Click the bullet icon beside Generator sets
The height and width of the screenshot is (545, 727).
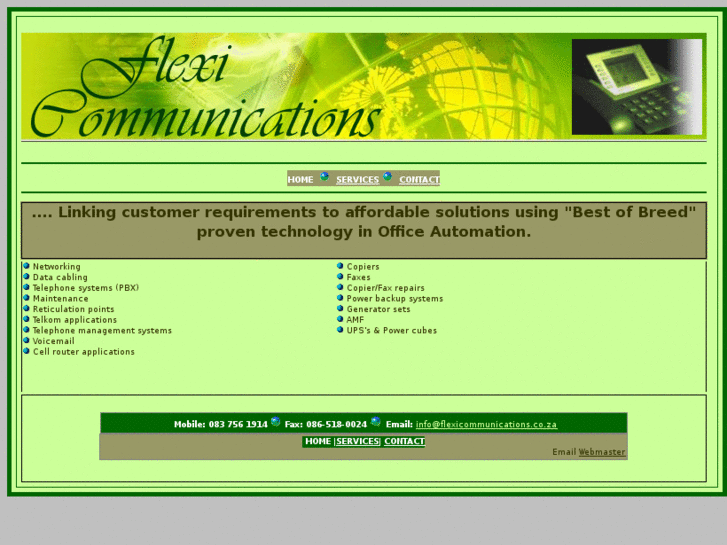(x=340, y=308)
